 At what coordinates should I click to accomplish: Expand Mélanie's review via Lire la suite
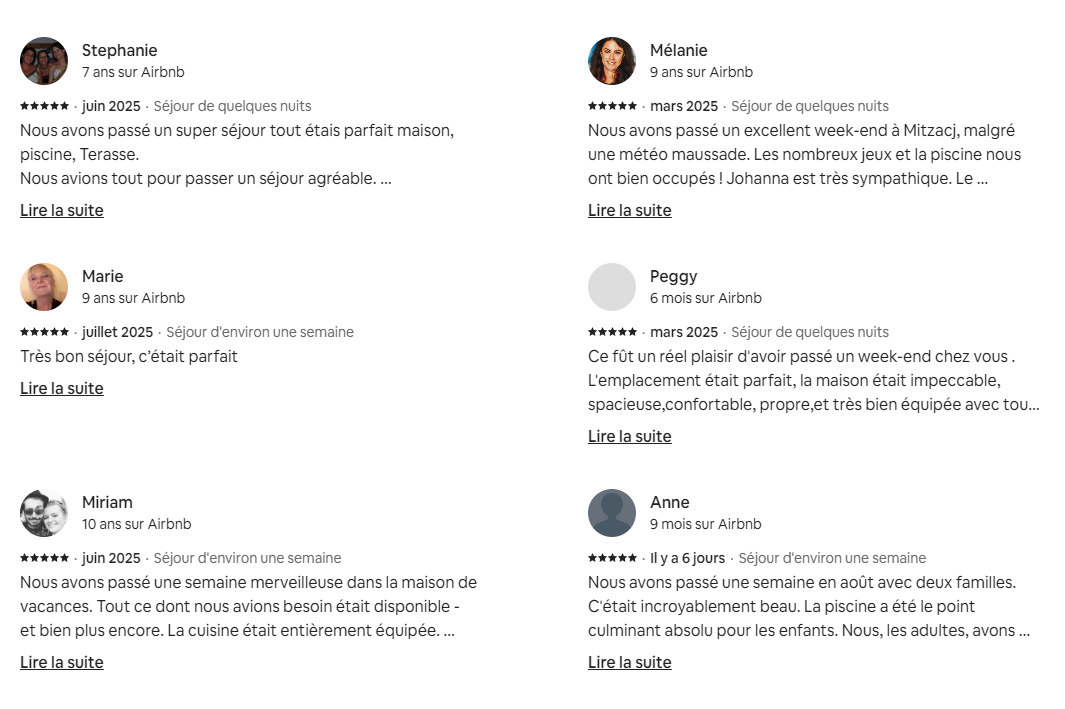(630, 210)
